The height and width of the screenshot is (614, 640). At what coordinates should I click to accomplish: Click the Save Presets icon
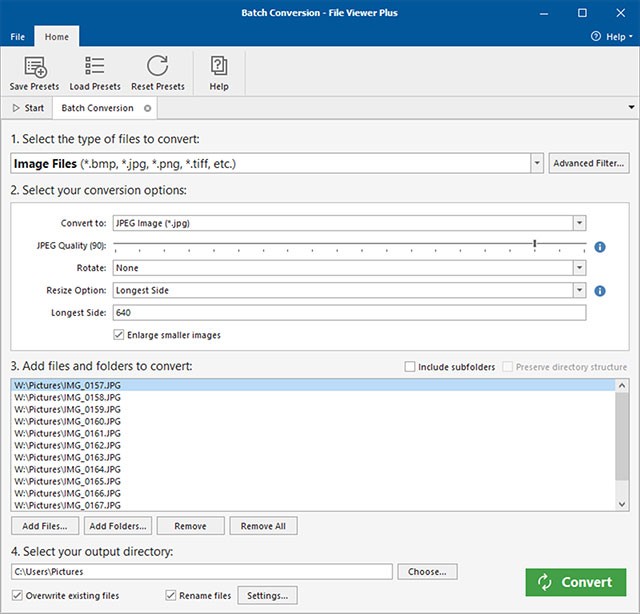pyautogui.click(x=34, y=68)
